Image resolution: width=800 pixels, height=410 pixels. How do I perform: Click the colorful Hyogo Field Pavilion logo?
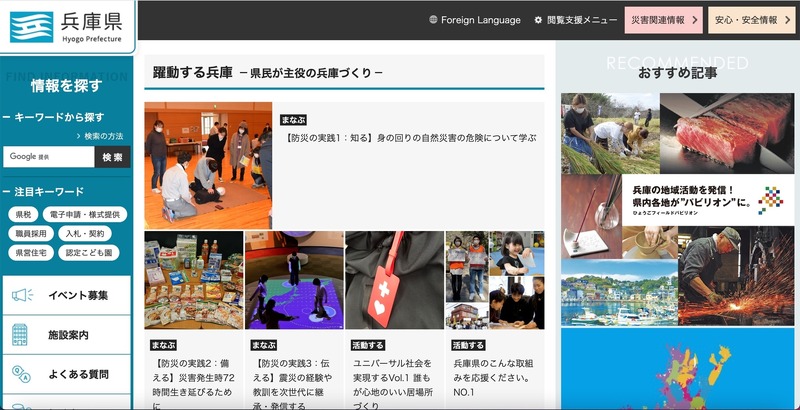(x=770, y=200)
